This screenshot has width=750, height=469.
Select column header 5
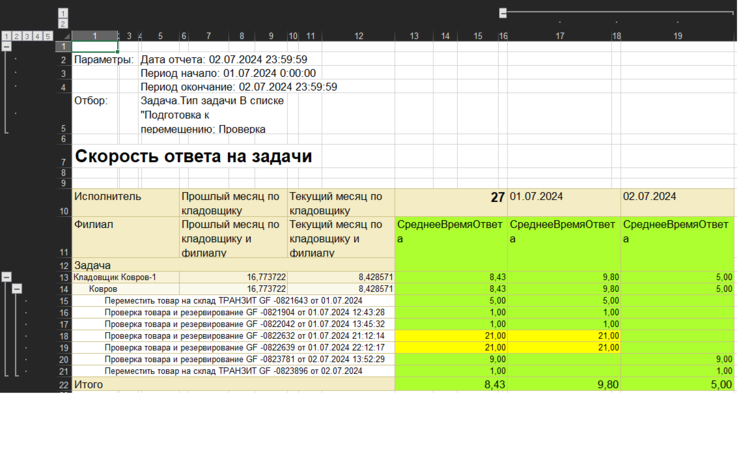point(160,36)
